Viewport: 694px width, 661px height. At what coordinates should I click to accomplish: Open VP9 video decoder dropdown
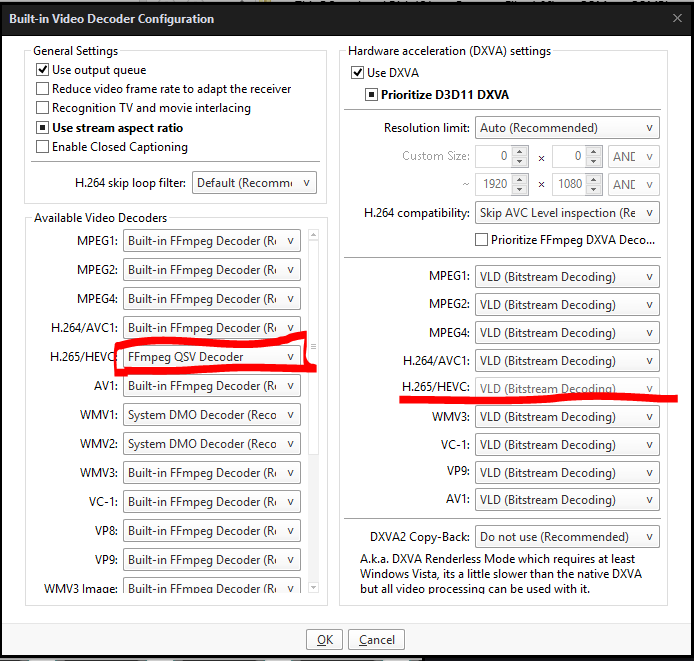(x=212, y=560)
